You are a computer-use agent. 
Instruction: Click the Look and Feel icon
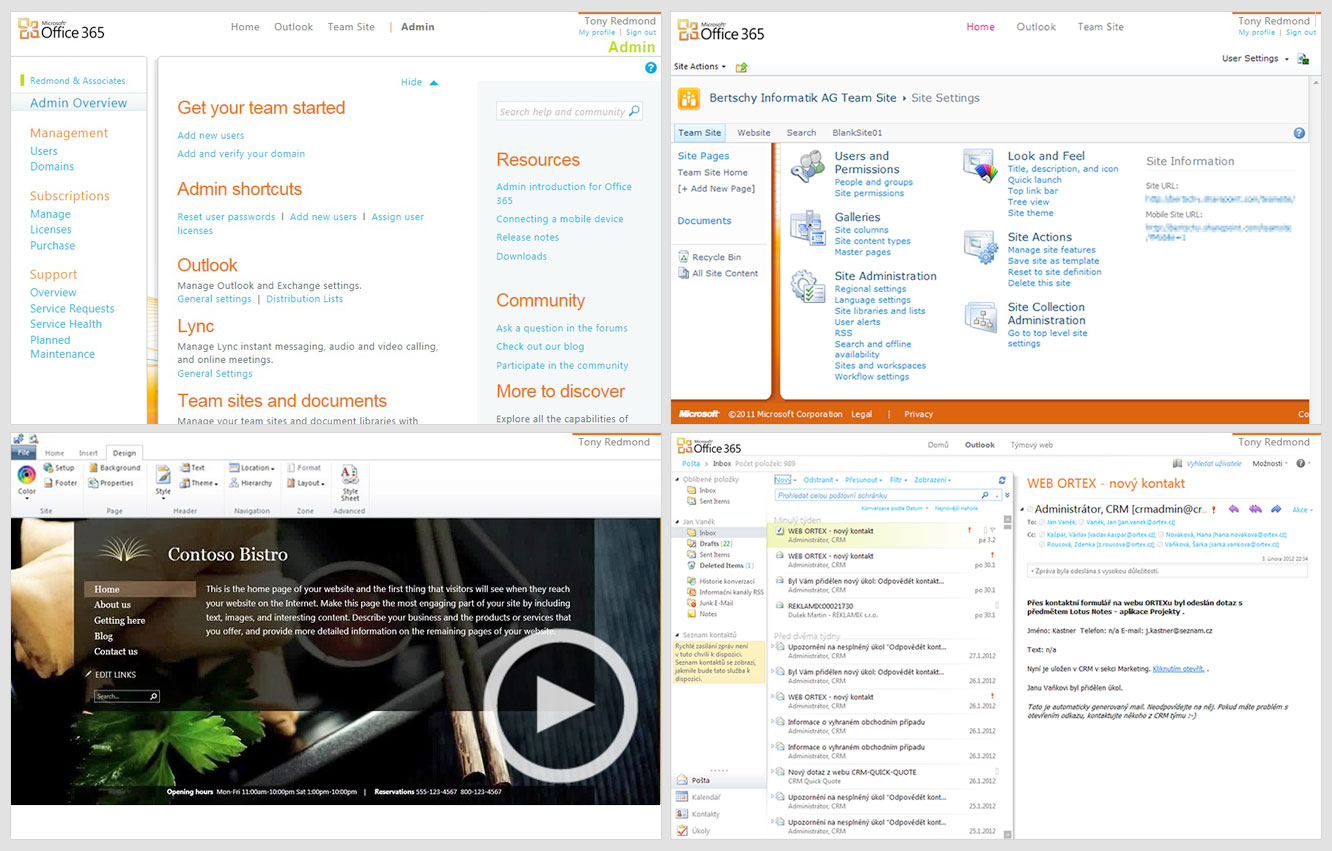(980, 165)
